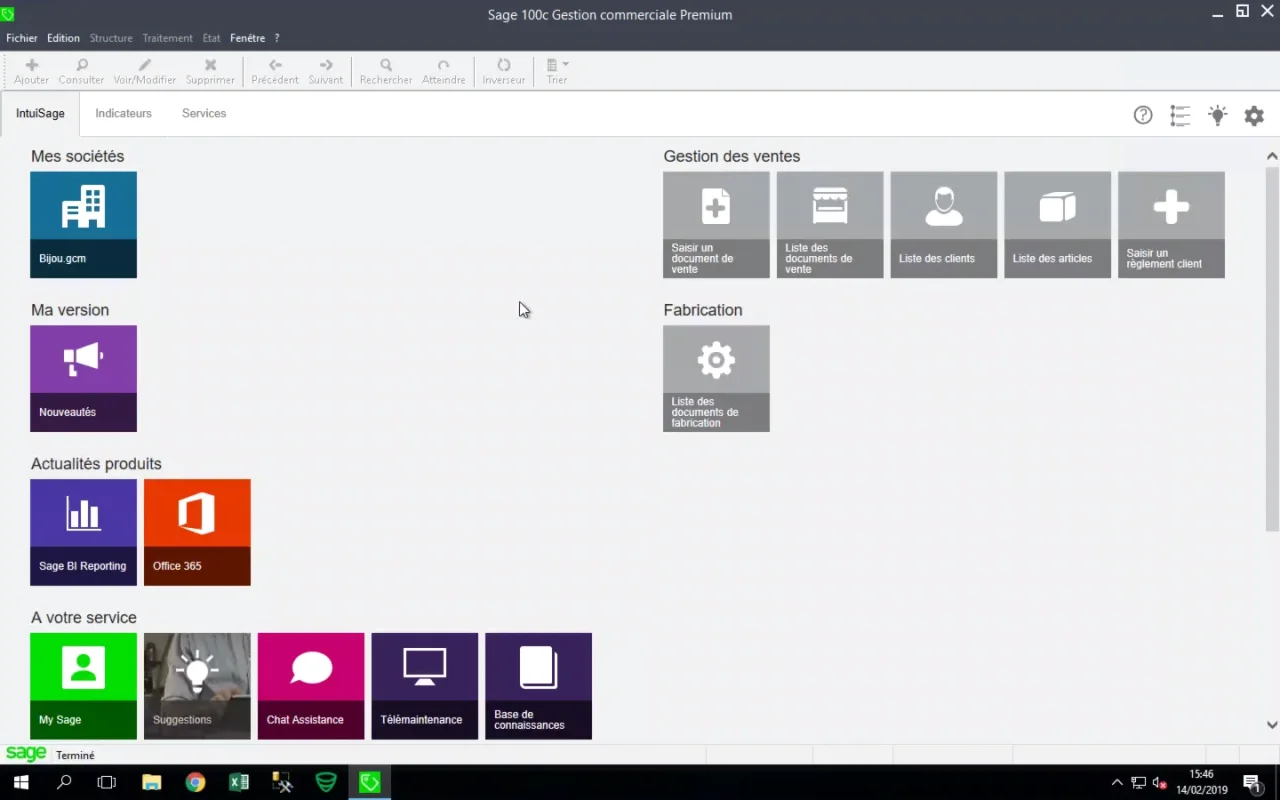The width and height of the screenshot is (1280, 800).
Task: Switch to the IntuiSage tab
Action: tap(40, 114)
